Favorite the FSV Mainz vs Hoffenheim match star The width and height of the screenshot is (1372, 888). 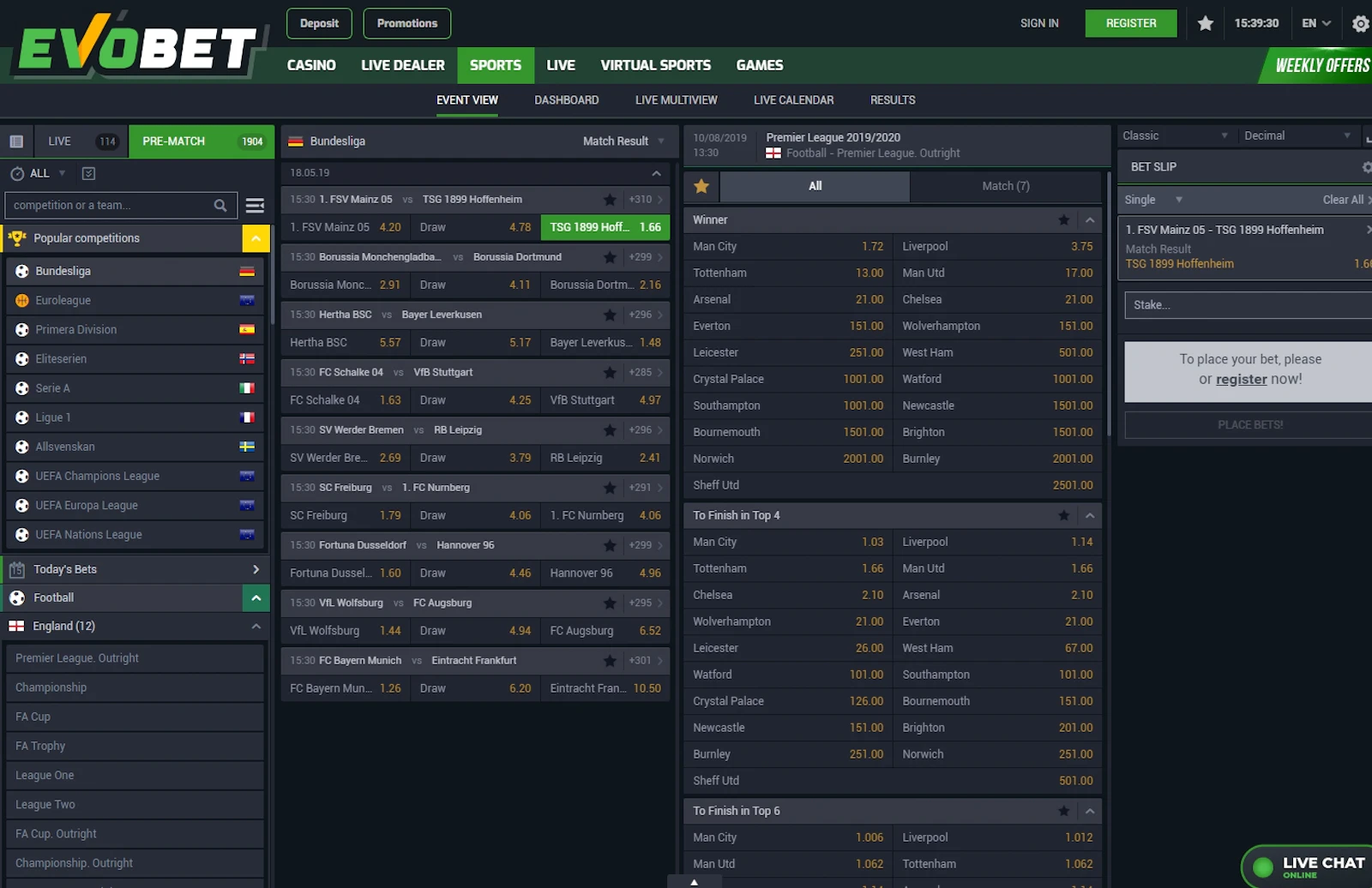pos(610,199)
